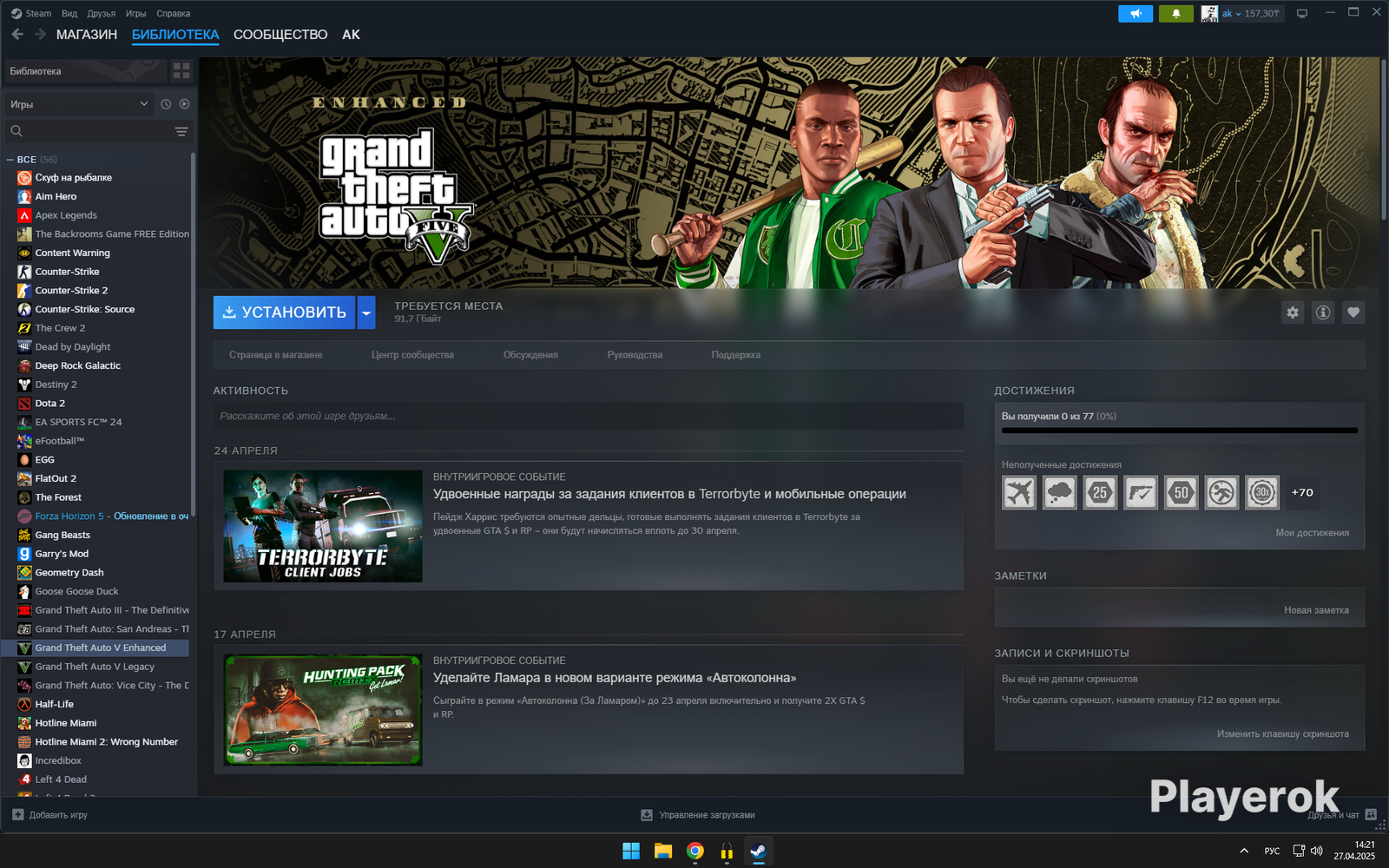
Task: Open Steam from the Windows taskbar
Action: click(758, 851)
